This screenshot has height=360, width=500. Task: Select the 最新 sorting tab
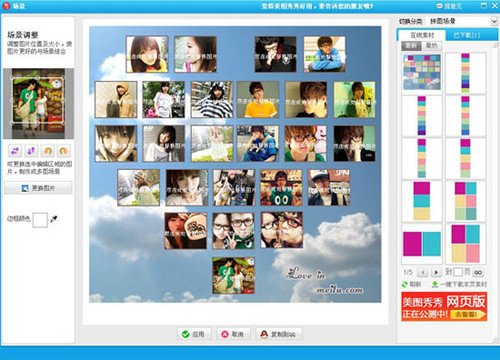coord(411,45)
